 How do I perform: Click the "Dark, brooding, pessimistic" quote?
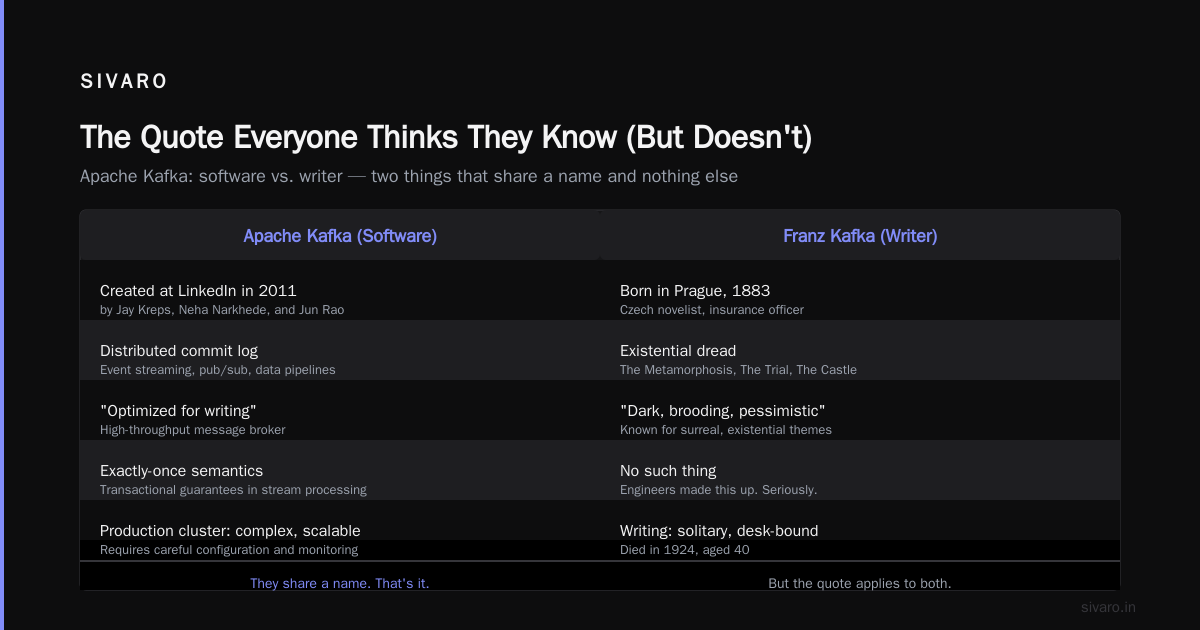pos(722,411)
